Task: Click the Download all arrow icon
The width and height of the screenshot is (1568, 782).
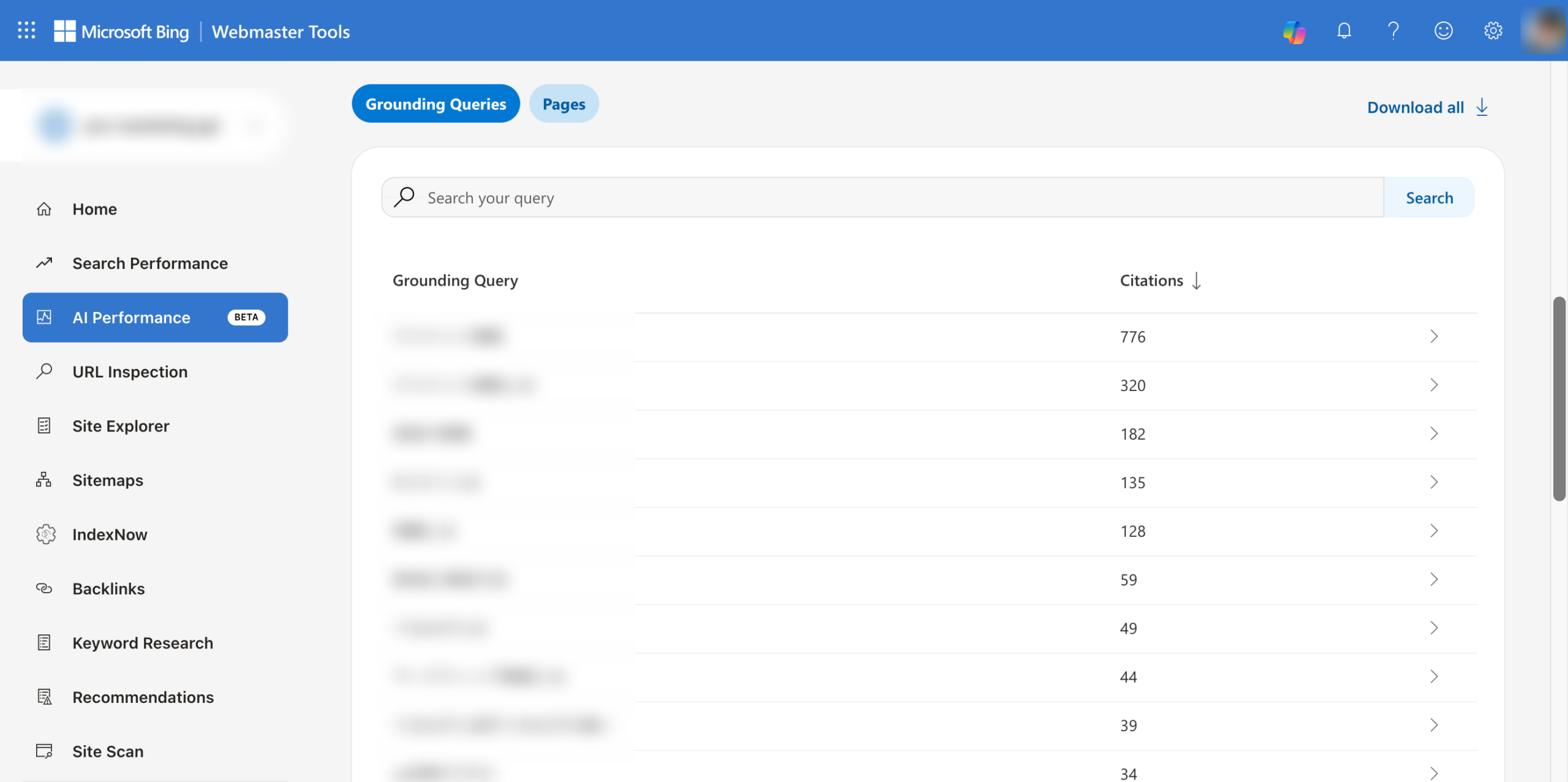Action: (x=1482, y=107)
